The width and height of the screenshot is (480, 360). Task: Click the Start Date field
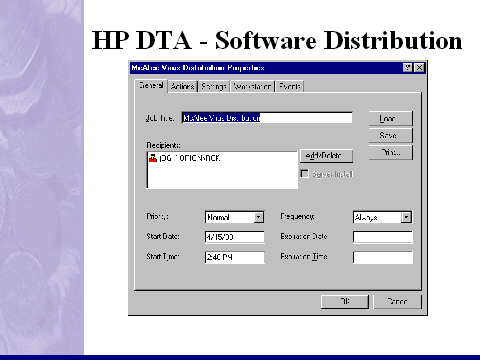pos(235,237)
